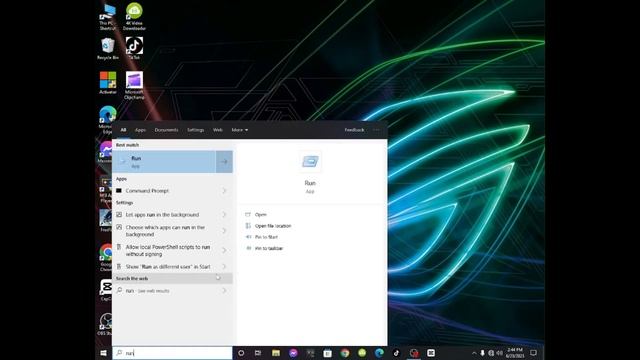The image size is (640, 360).
Task: Launch 4K Video Downloader desktop icon
Action: pos(134,17)
